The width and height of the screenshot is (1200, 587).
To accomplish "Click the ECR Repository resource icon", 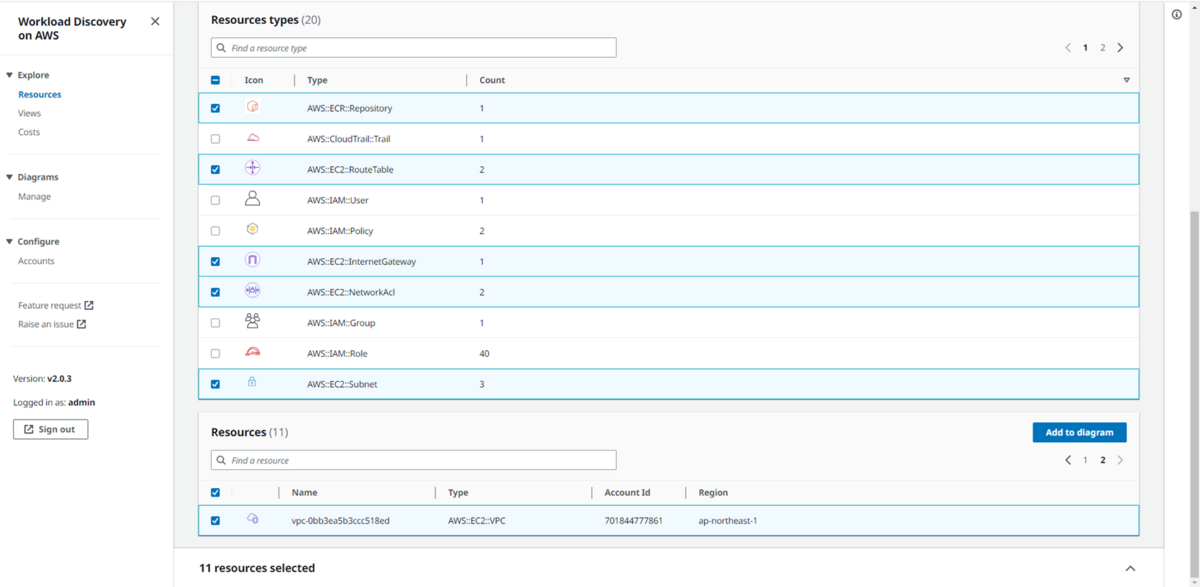I will tap(253, 107).
